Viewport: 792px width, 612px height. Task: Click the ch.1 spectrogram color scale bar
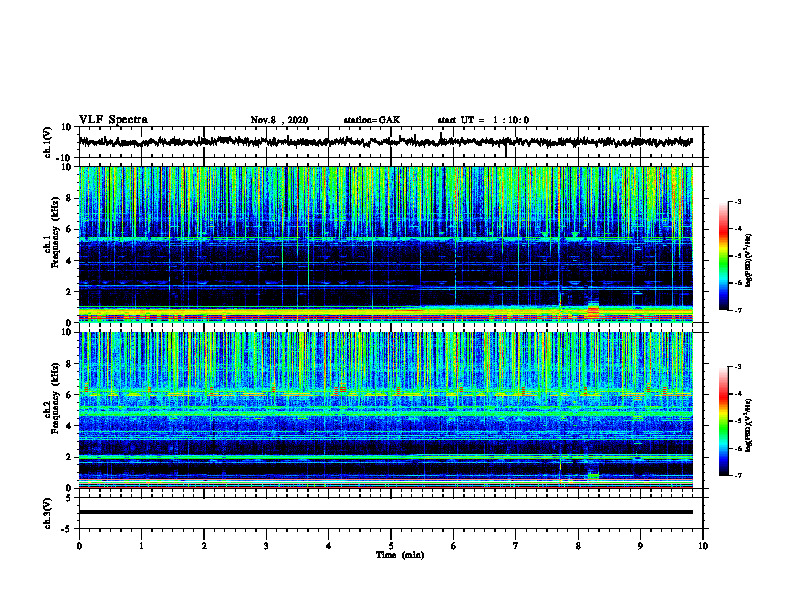point(724,255)
